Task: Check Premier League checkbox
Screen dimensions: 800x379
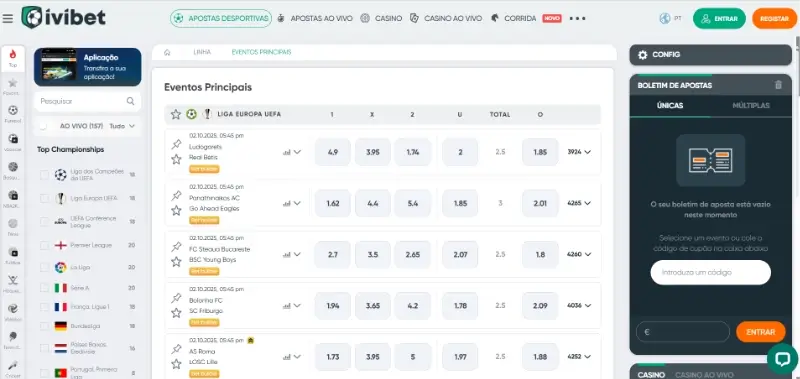Action: coord(44,245)
